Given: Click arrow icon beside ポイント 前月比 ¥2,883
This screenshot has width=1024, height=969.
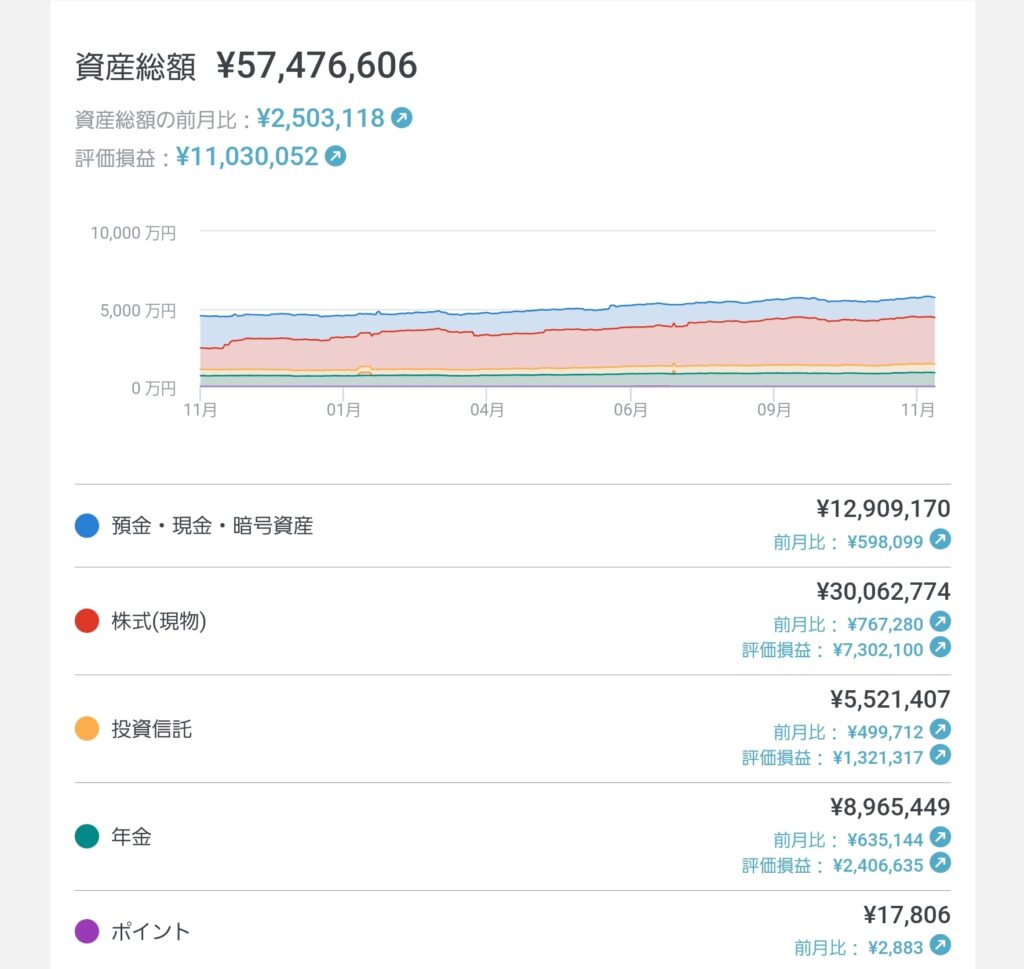Looking at the screenshot, I should [939, 946].
